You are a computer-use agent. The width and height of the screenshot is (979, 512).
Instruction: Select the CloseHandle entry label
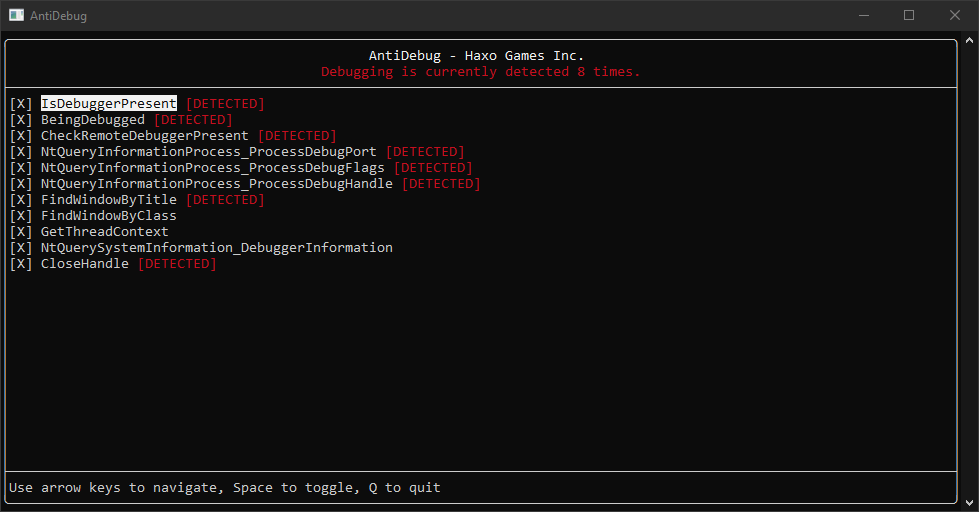coord(85,264)
